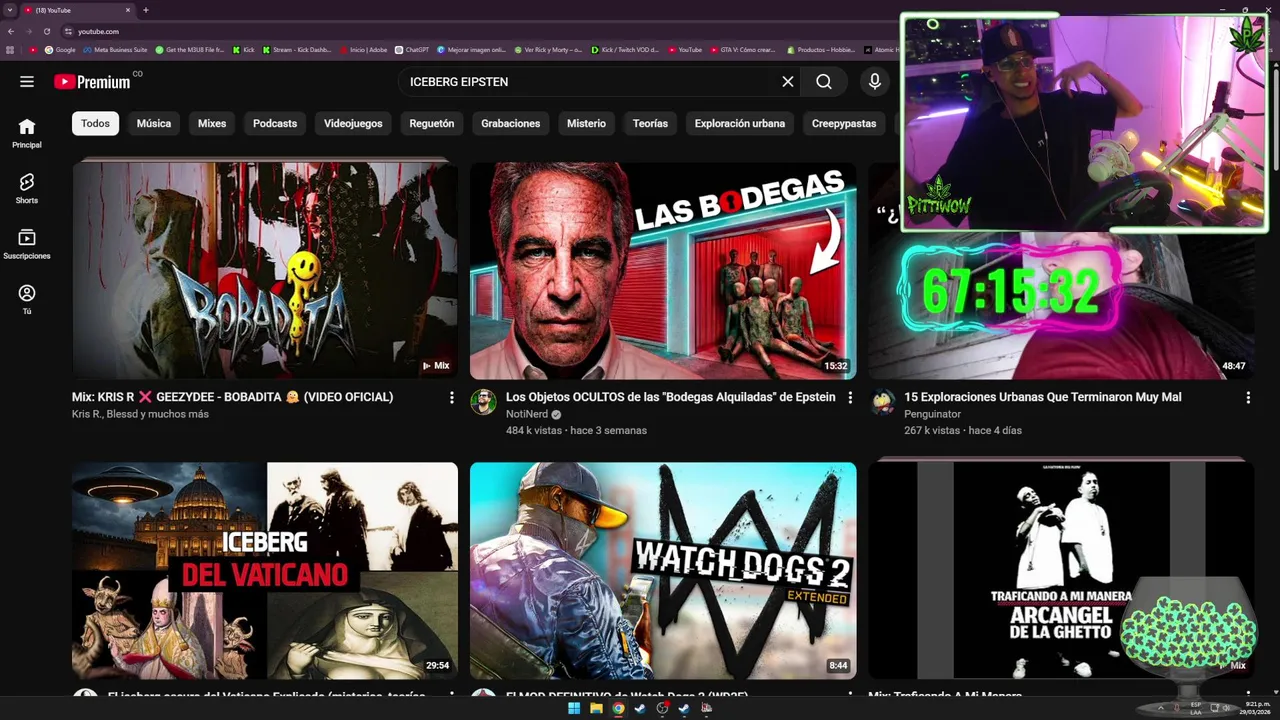The width and height of the screenshot is (1280, 720).
Task: Open the Tú profile section
Action: [x=27, y=299]
